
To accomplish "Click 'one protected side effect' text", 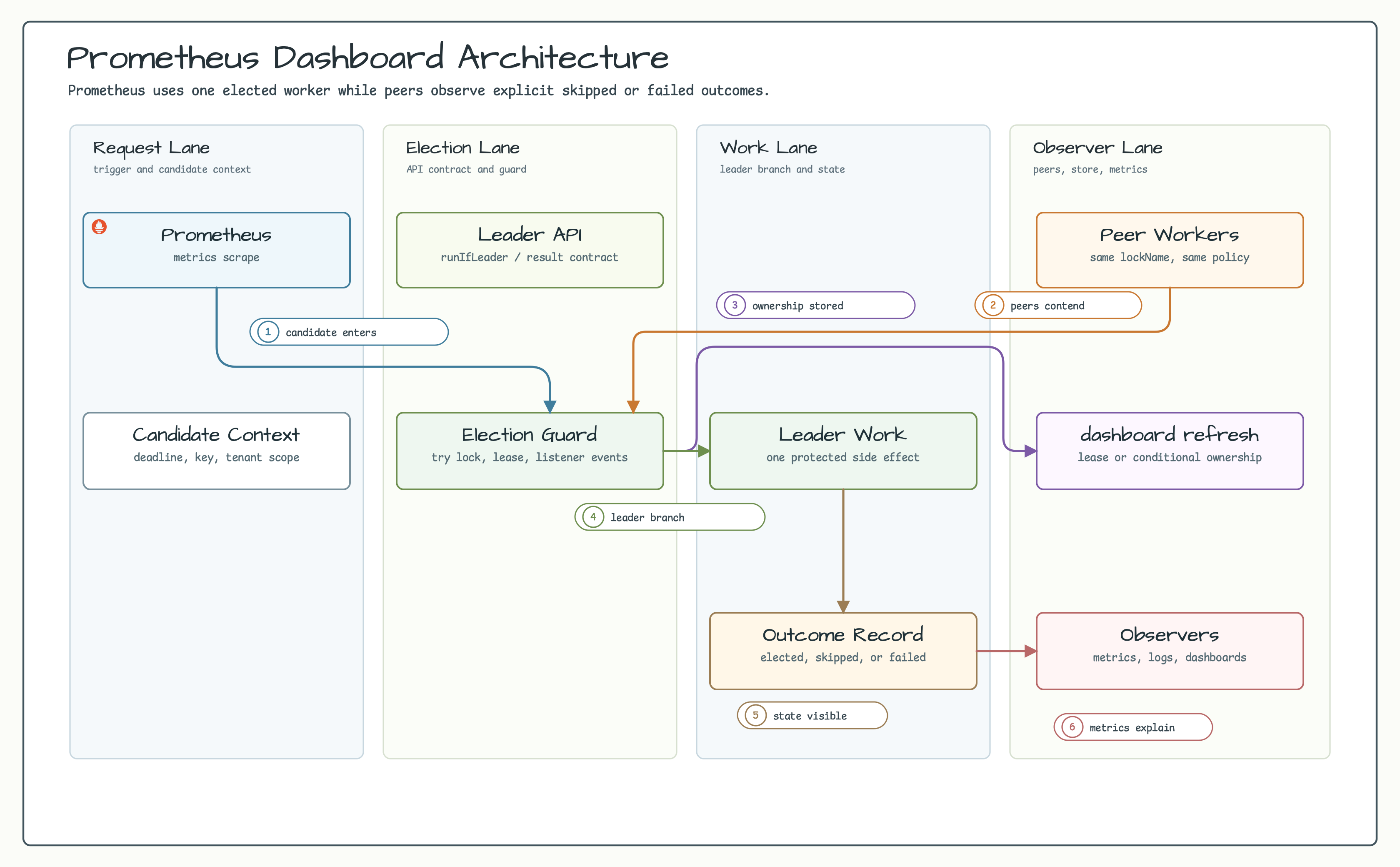I will pyautogui.click(x=843, y=458).
